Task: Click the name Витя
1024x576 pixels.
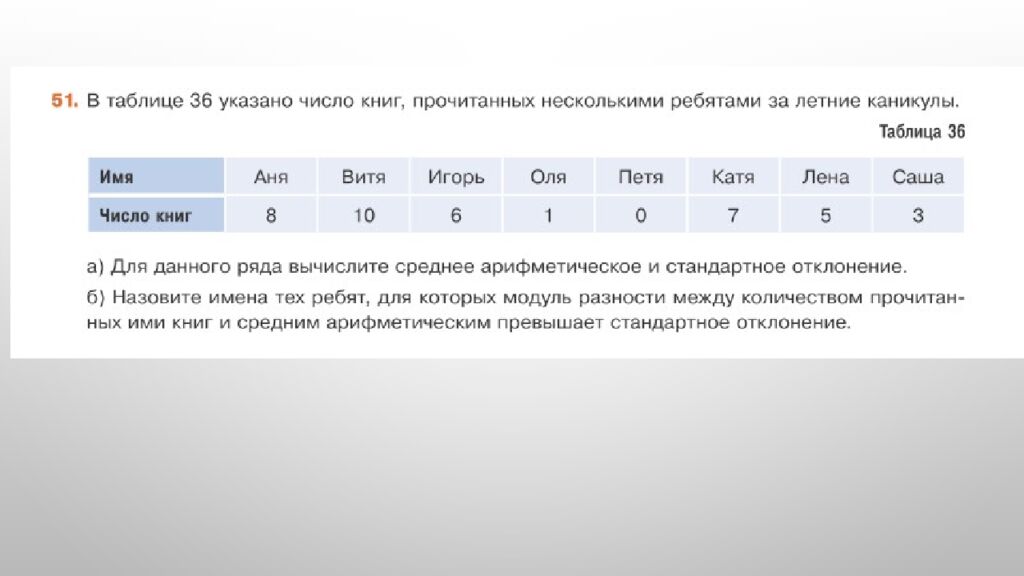Action: (362, 175)
